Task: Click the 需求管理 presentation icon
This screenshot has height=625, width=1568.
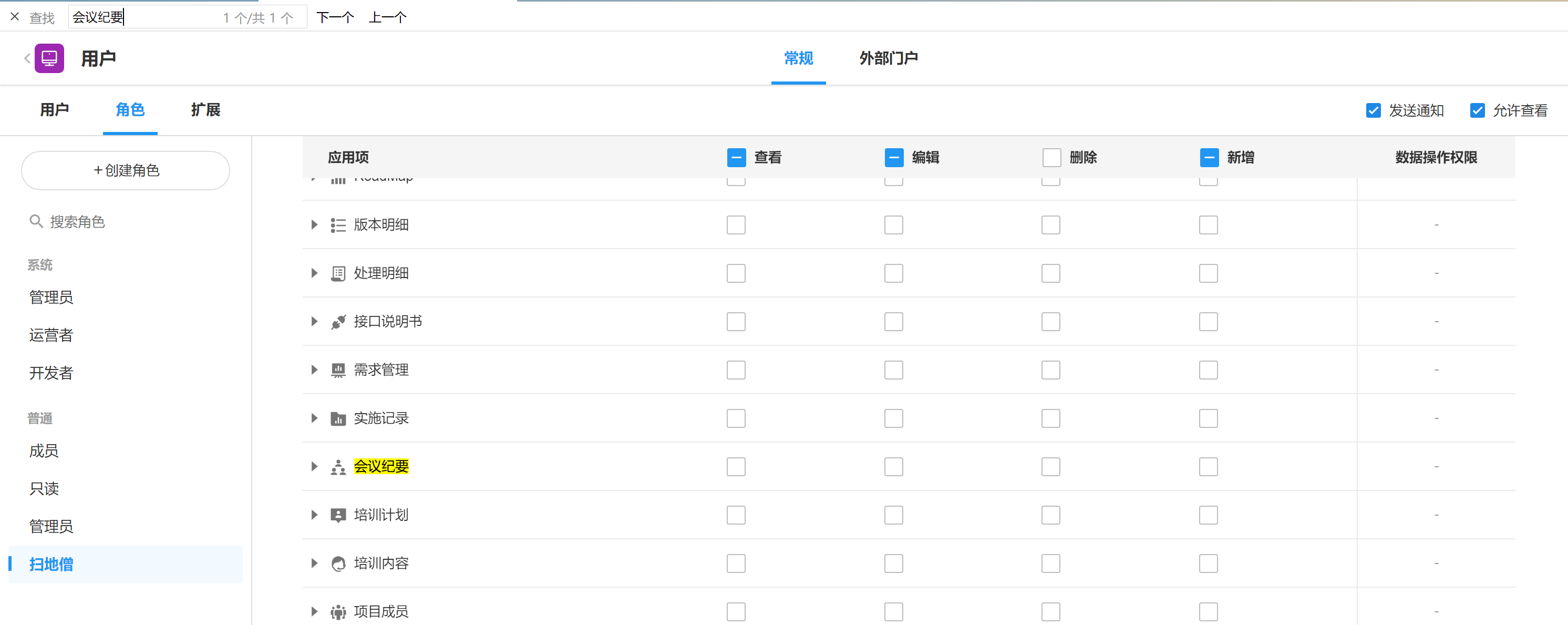Action: pos(338,371)
